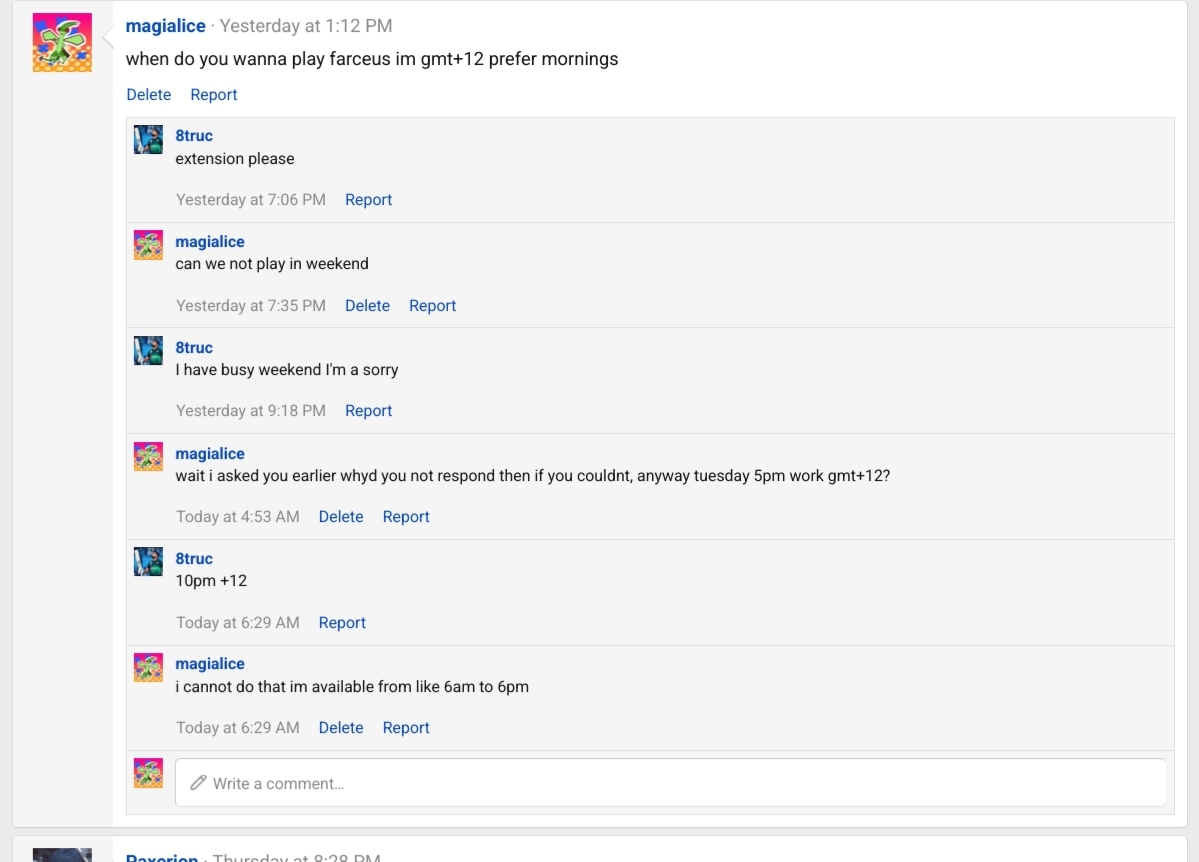Click 8truc's avatar beside "extension please"
The image size is (1199, 862).
click(148, 140)
